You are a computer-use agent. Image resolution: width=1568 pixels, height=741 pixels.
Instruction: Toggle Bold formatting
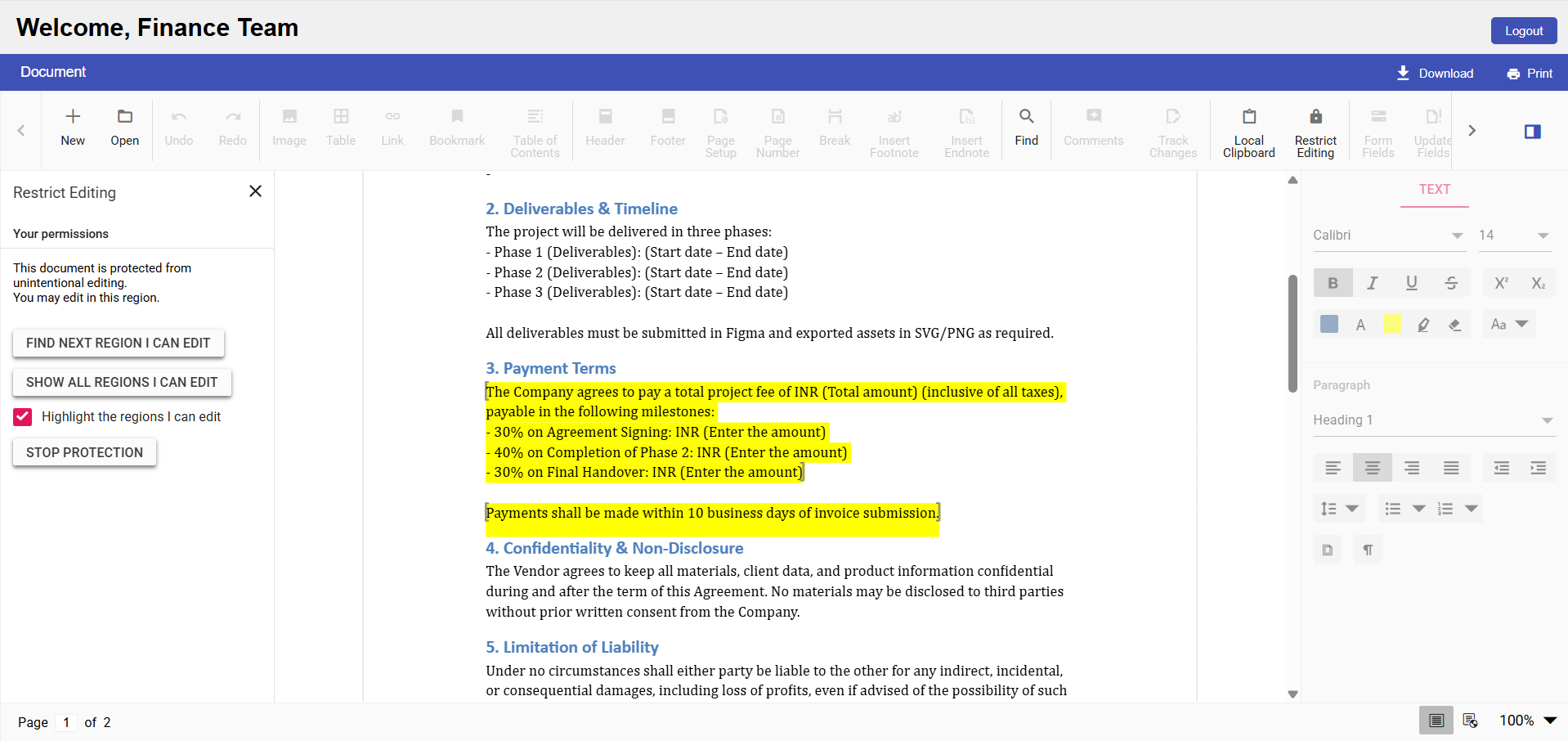pos(1333,283)
